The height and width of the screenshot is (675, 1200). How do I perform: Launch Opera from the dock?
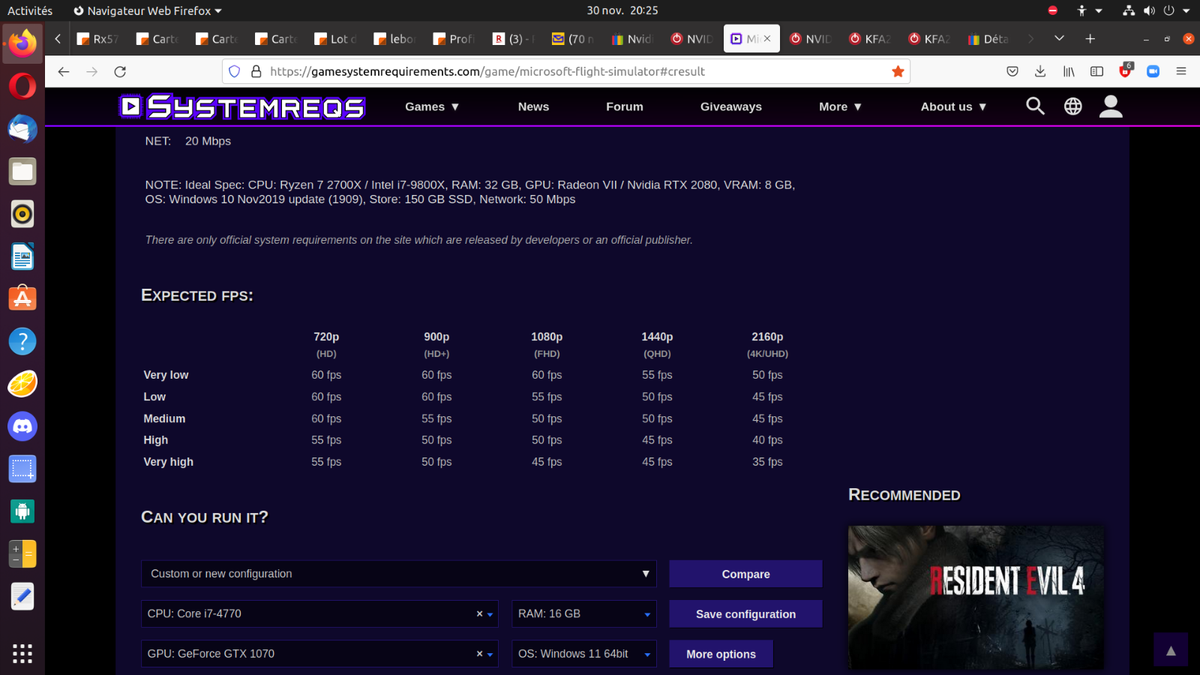click(22, 86)
